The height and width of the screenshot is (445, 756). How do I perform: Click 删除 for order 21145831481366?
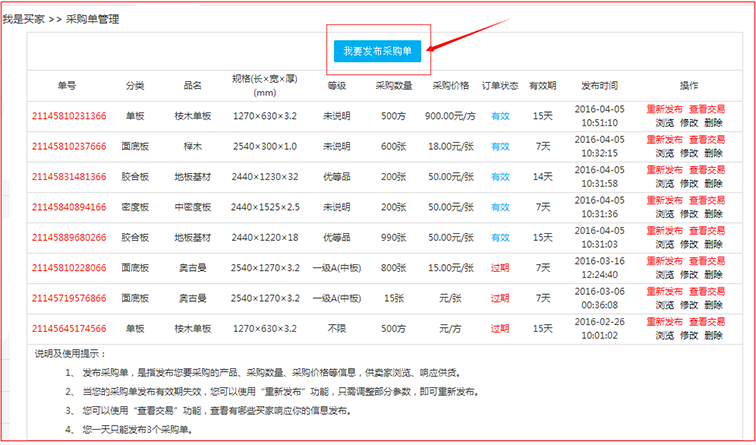pos(713,184)
